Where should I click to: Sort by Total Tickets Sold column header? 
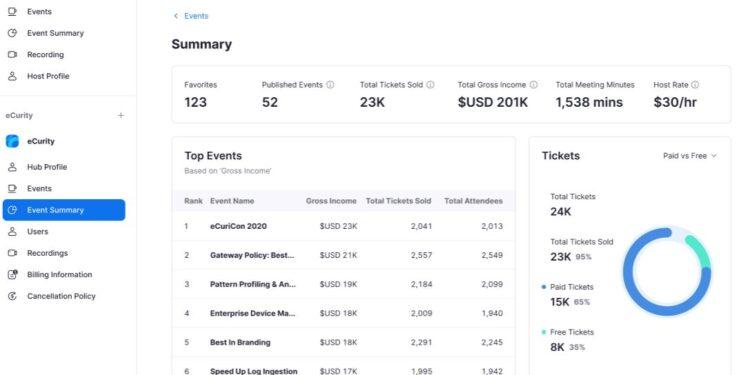coord(398,201)
